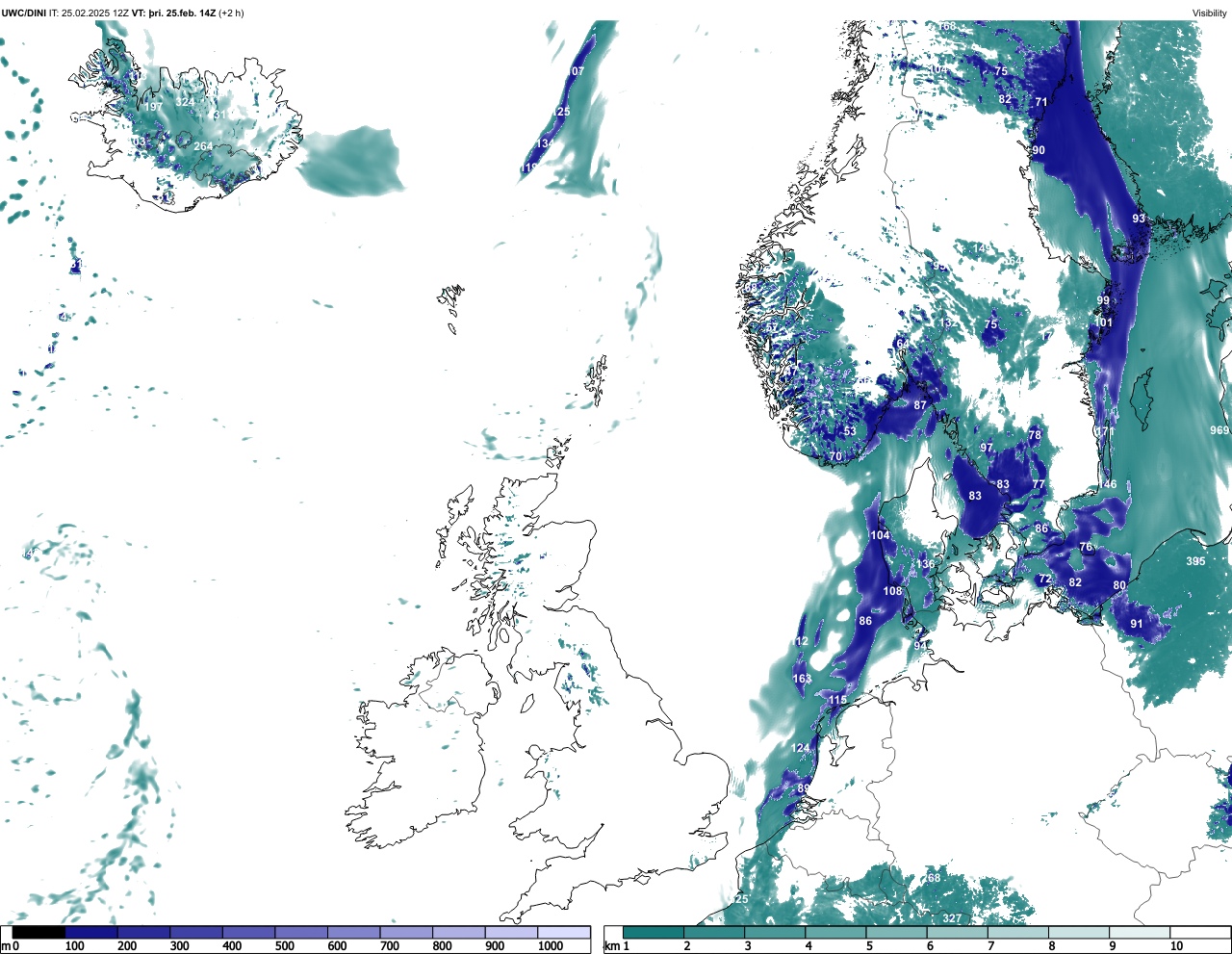Screen dimensions: 1232x954
Task: Click the '324' visibility value over Iceland
Action: click(x=186, y=102)
